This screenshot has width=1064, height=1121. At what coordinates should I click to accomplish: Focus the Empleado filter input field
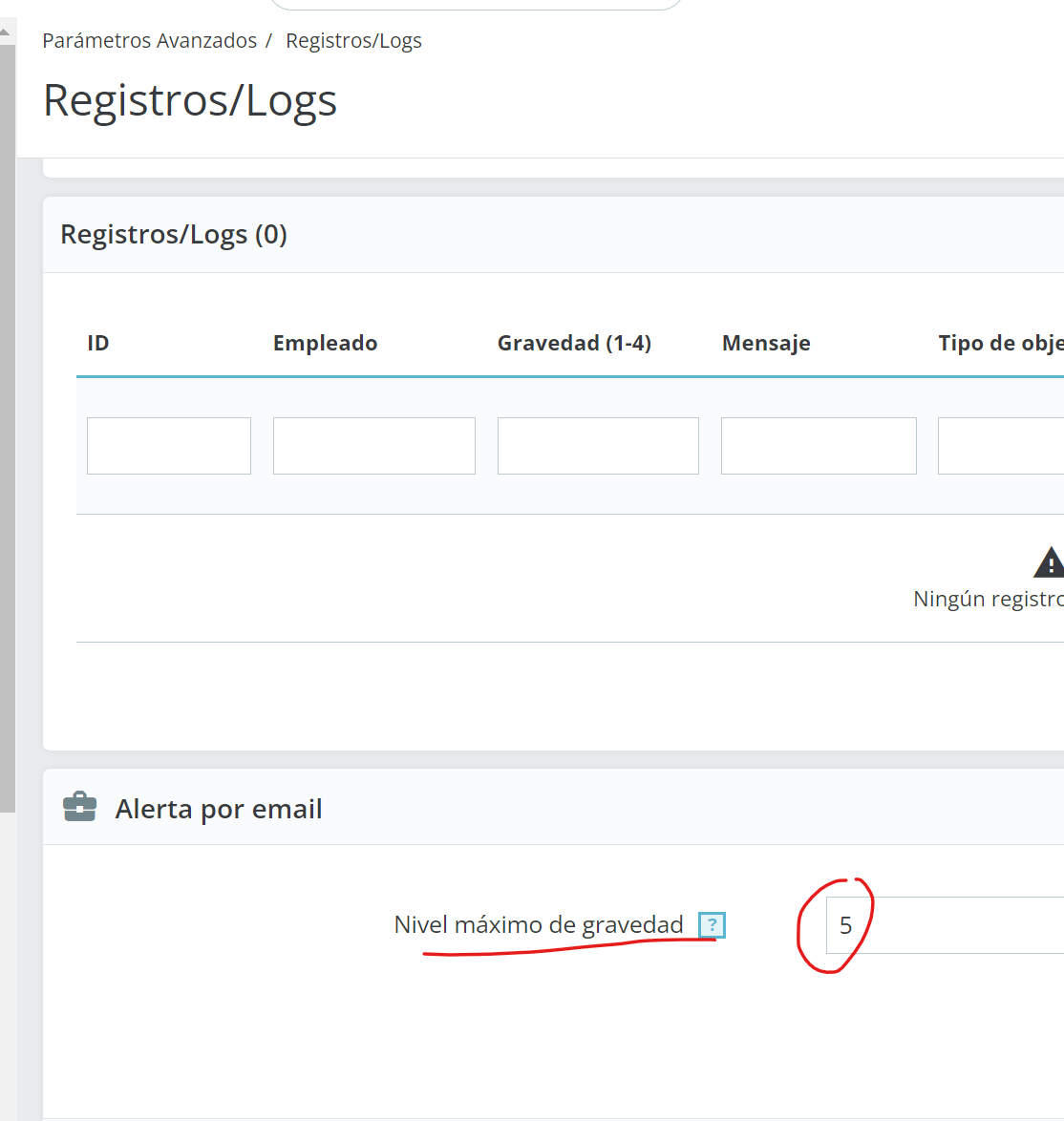pos(374,446)
